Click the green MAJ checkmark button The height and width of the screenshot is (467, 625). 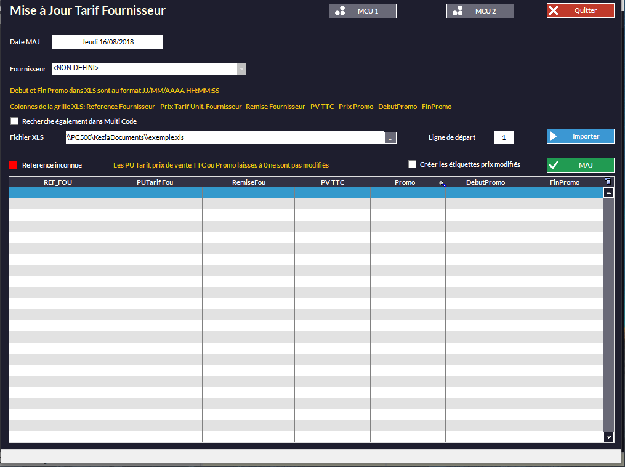[x=580, y=165]
